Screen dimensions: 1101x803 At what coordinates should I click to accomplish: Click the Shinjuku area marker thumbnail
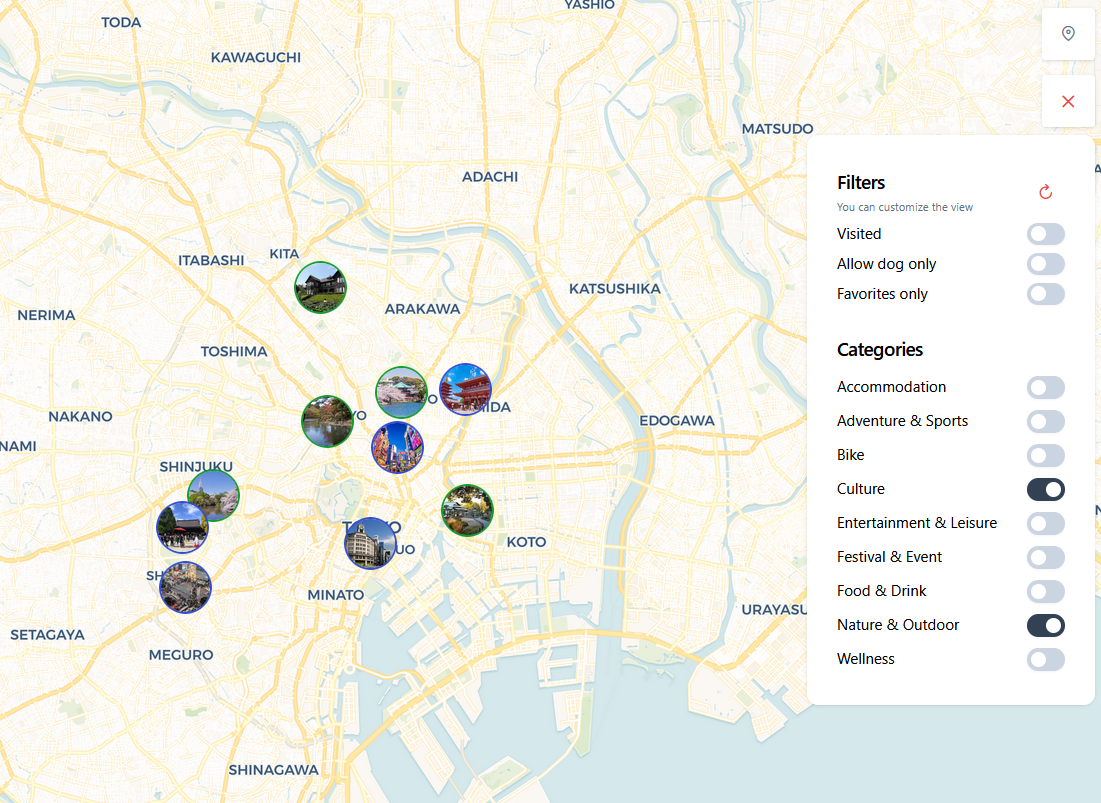point(213,494)
